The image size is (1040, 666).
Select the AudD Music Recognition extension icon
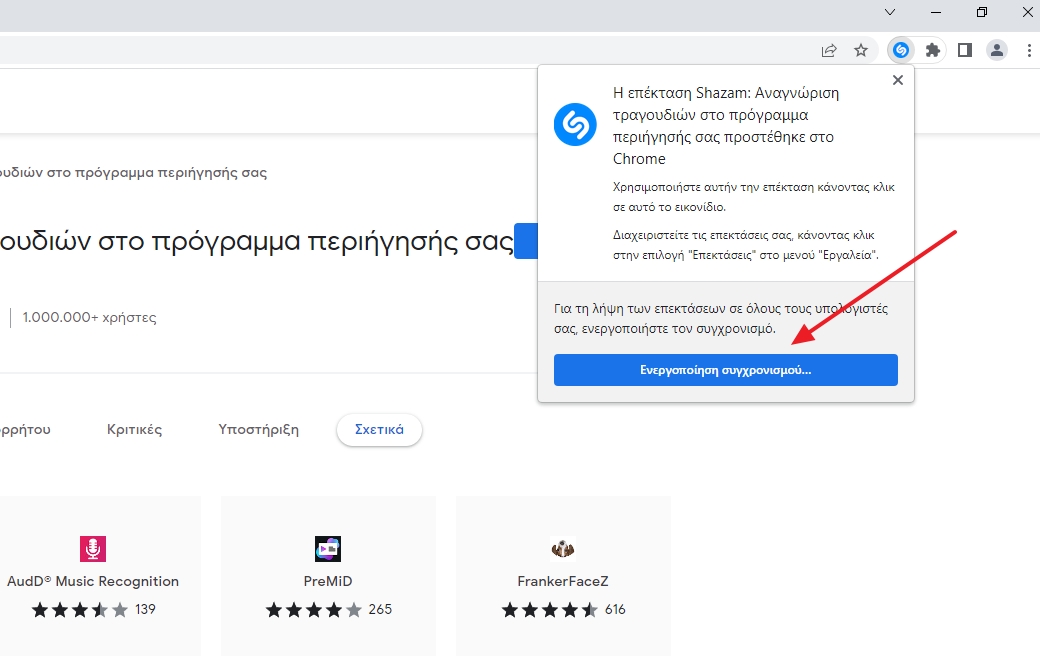pos(93,548)
